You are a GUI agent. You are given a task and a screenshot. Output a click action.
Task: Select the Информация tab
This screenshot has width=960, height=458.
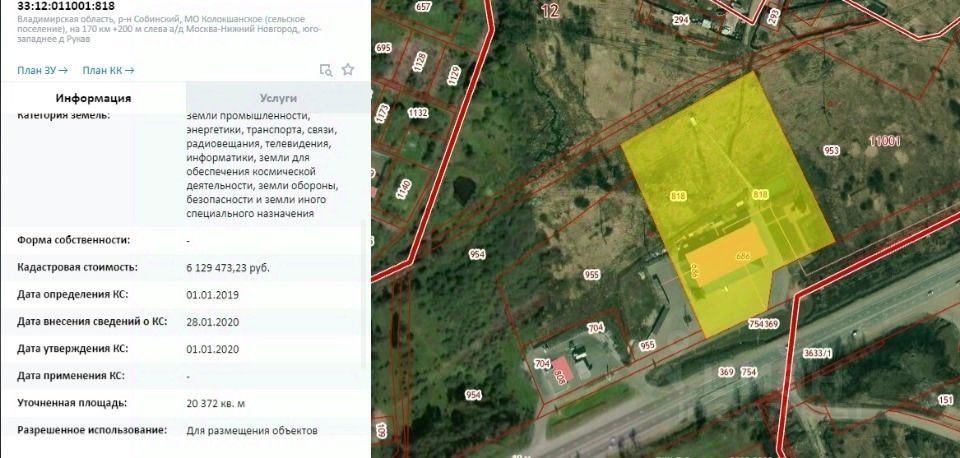point(93,98)
